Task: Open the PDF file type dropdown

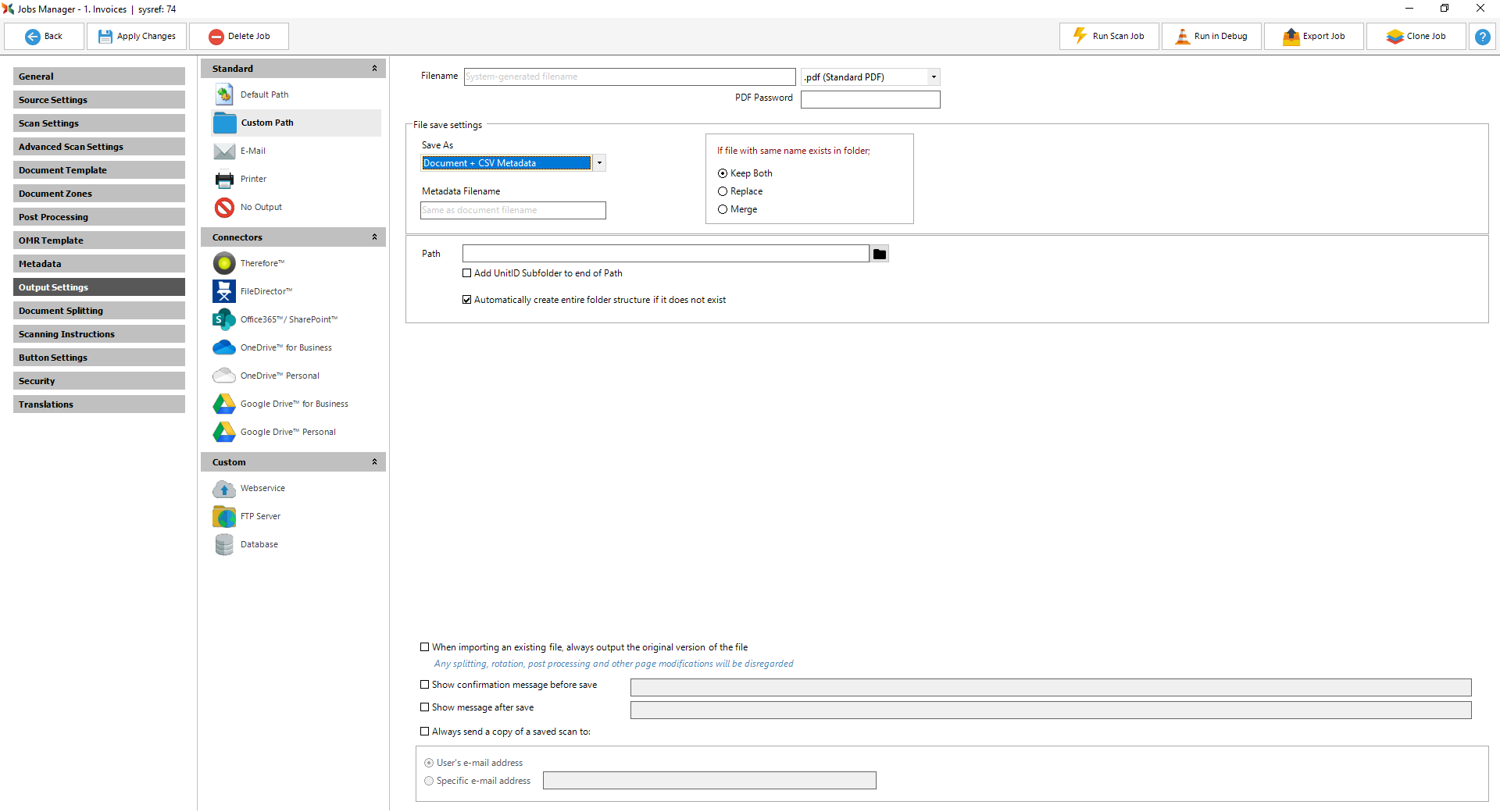Action: coord(934,77)
